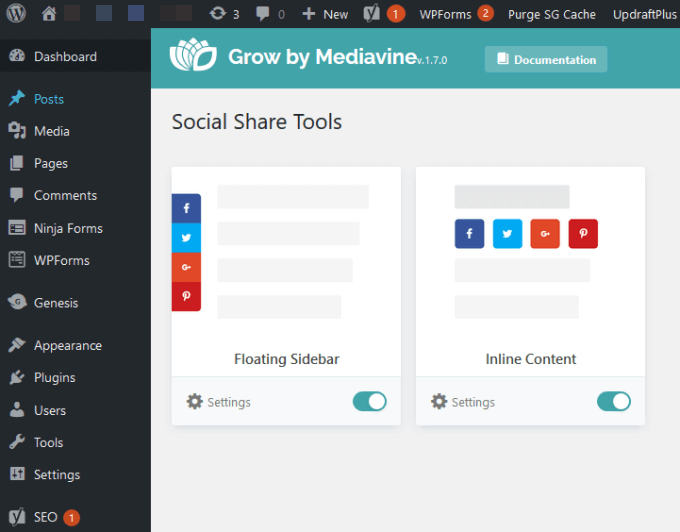This screenshot has height=532, width=680.
Task: Open the Media menu
Action: pos(52,131)
